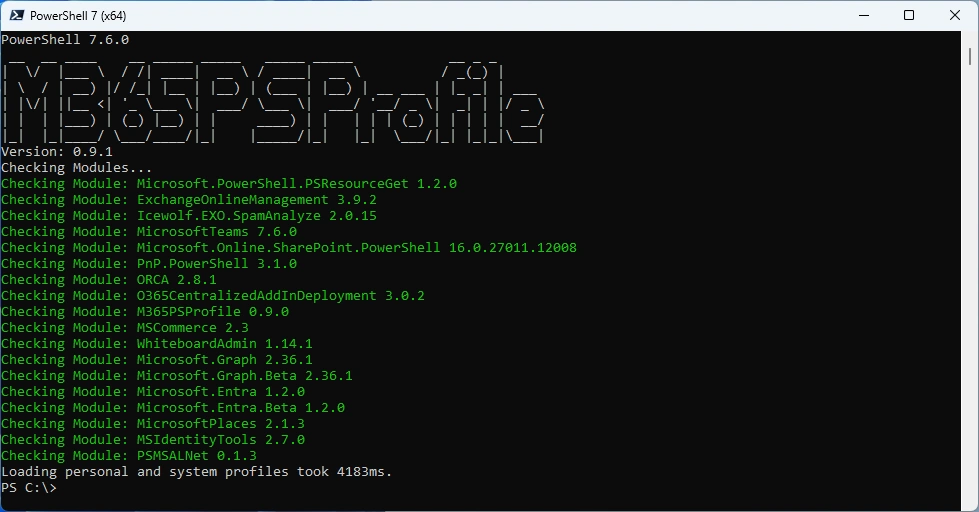The image size is (979, 512).
Task: Click the PSMSALNet 0.1.3 module line
Action: pos(129,456)
